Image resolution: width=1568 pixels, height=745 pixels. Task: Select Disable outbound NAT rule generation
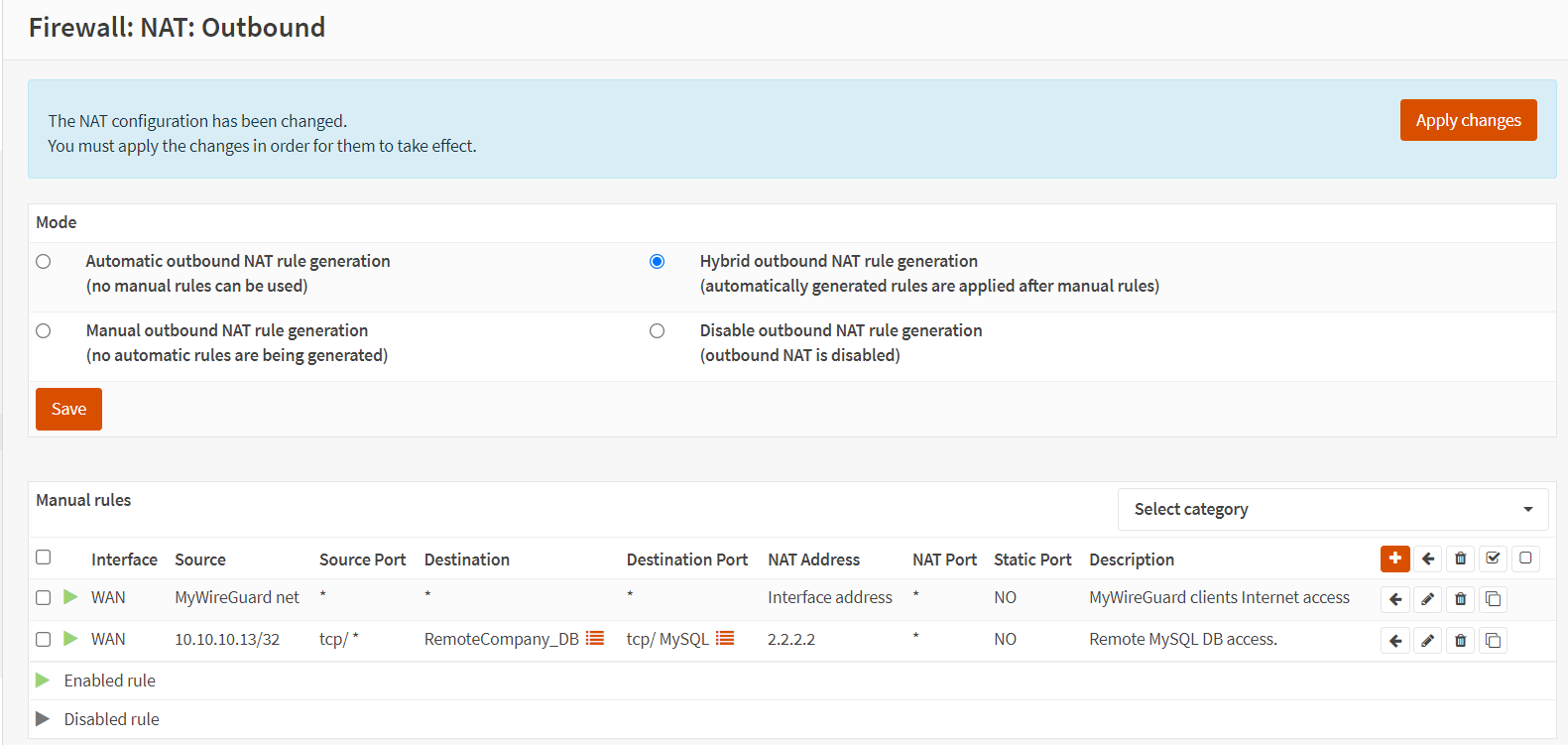pyautogui.click(x=657, y=330)
